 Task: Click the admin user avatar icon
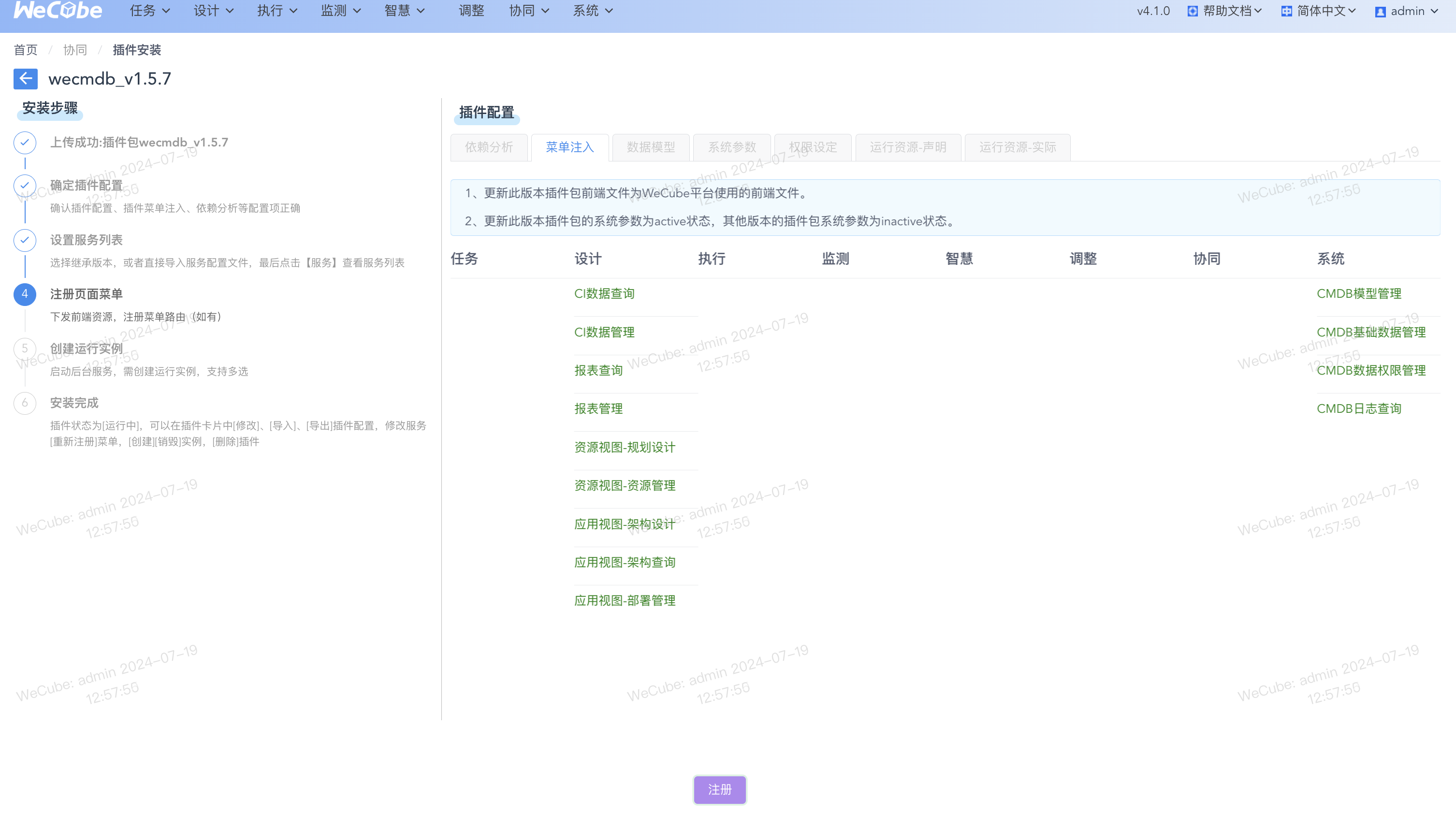point(1380,12)
